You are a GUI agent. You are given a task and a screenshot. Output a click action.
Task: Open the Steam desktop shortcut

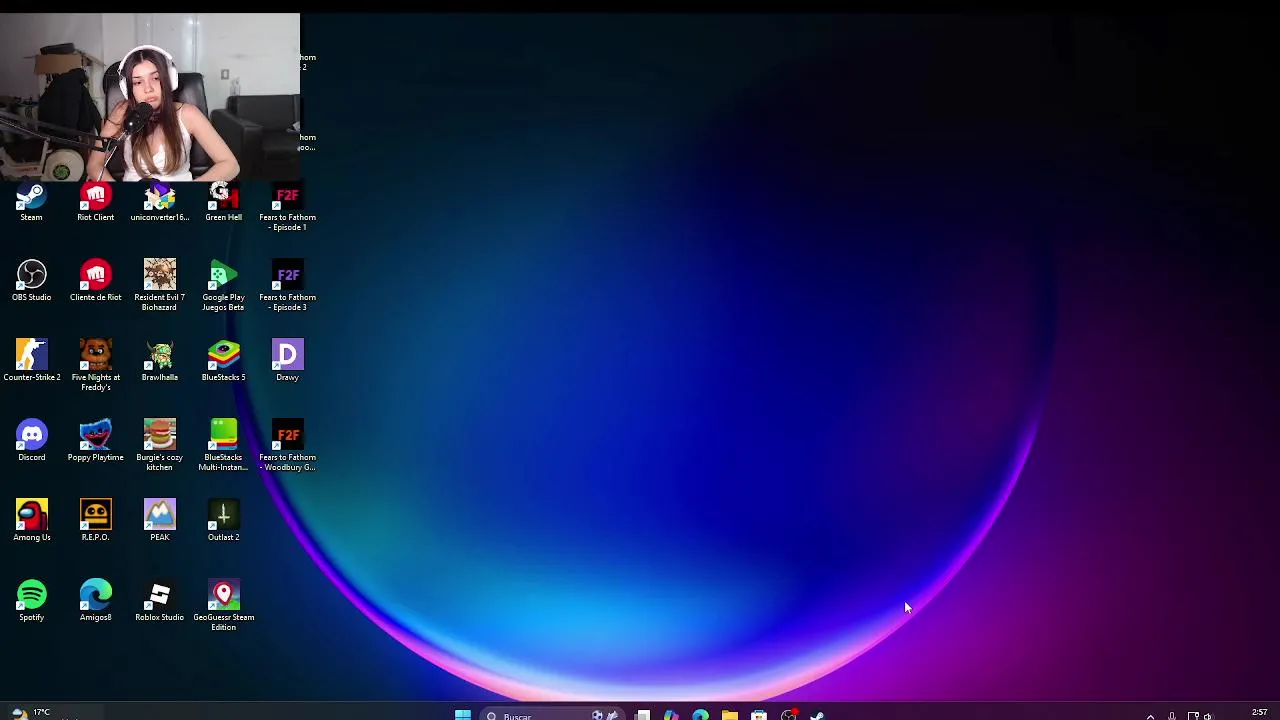(31, 201)
